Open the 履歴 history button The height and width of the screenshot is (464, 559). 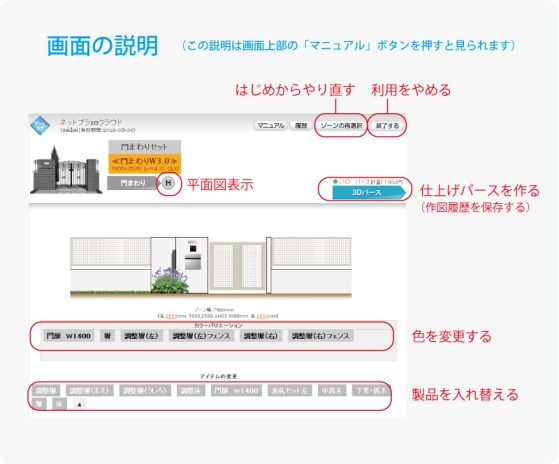coord(301,125)
